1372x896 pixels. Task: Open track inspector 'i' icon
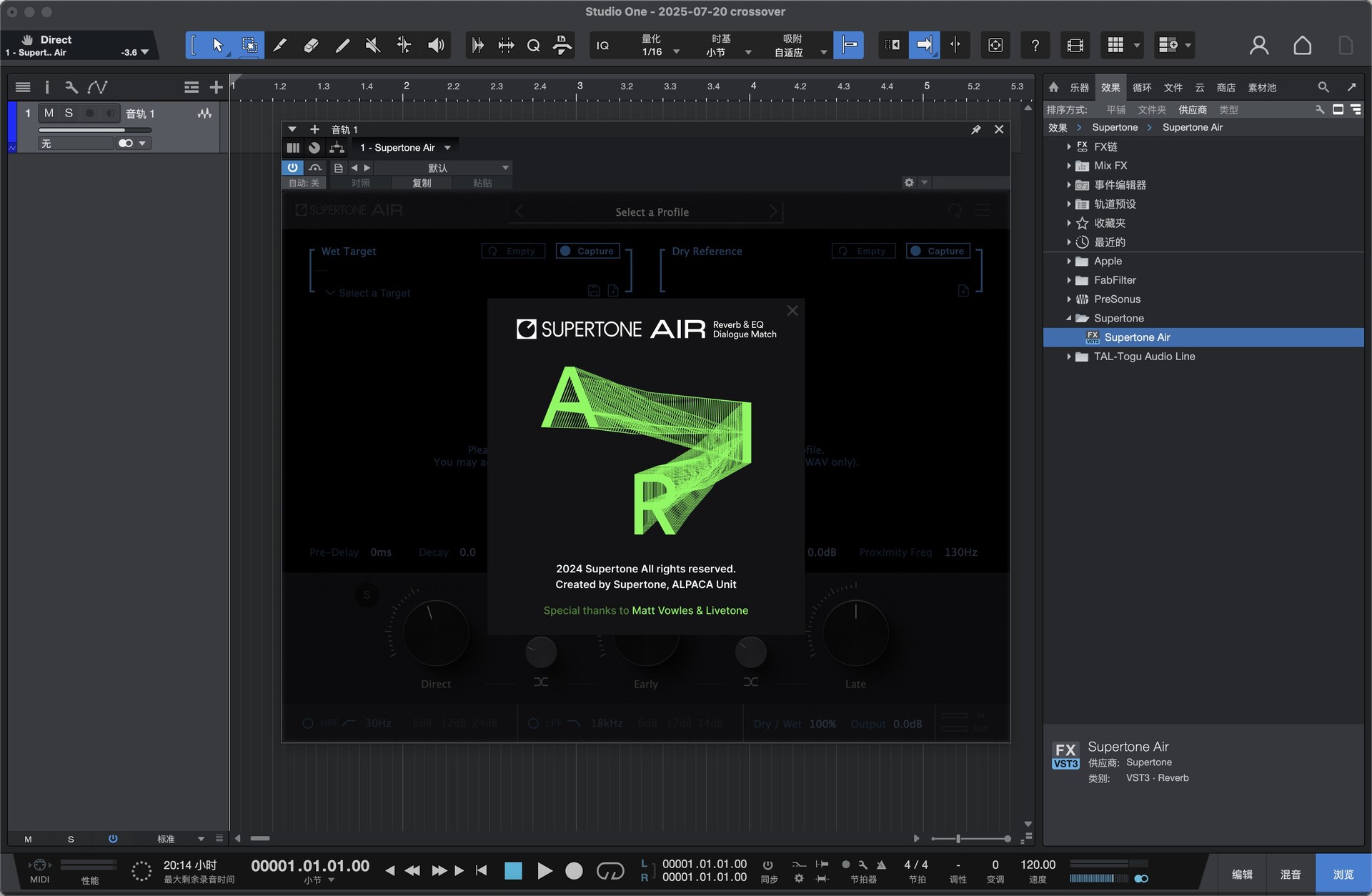[47, 87]
